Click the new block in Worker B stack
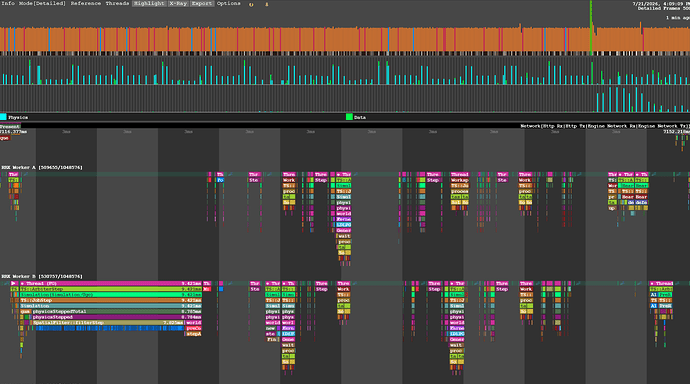The height and width of the screenshot is (384, 690). [x=271, y=328]
